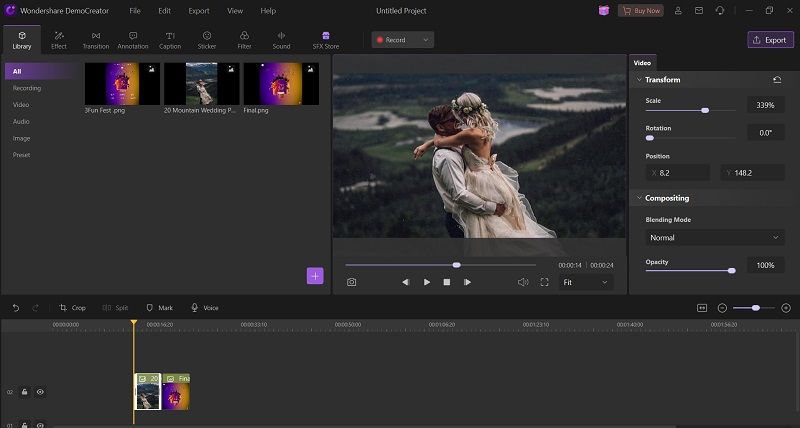Adjust the Rotation slider

click(691, 138)
